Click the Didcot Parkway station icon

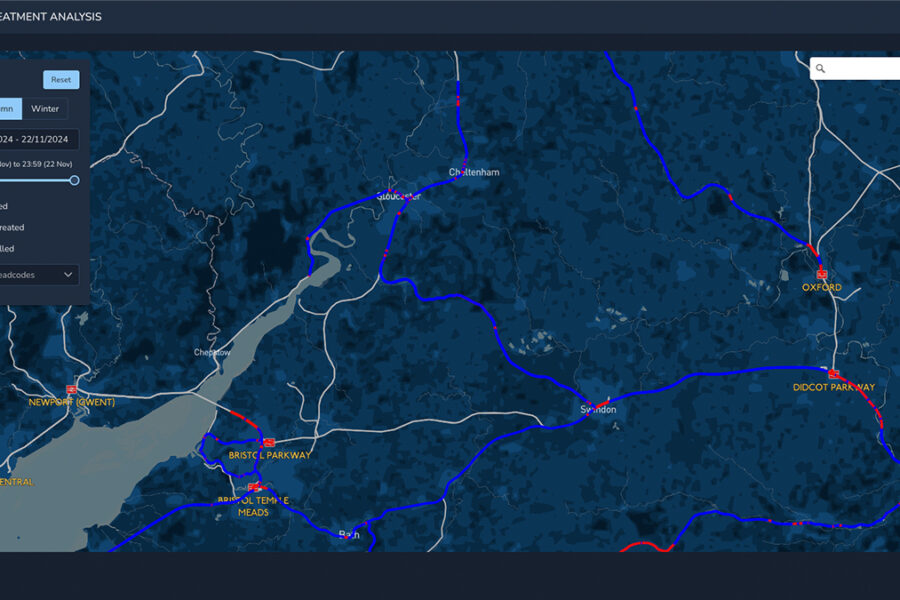tap(833, 374)
